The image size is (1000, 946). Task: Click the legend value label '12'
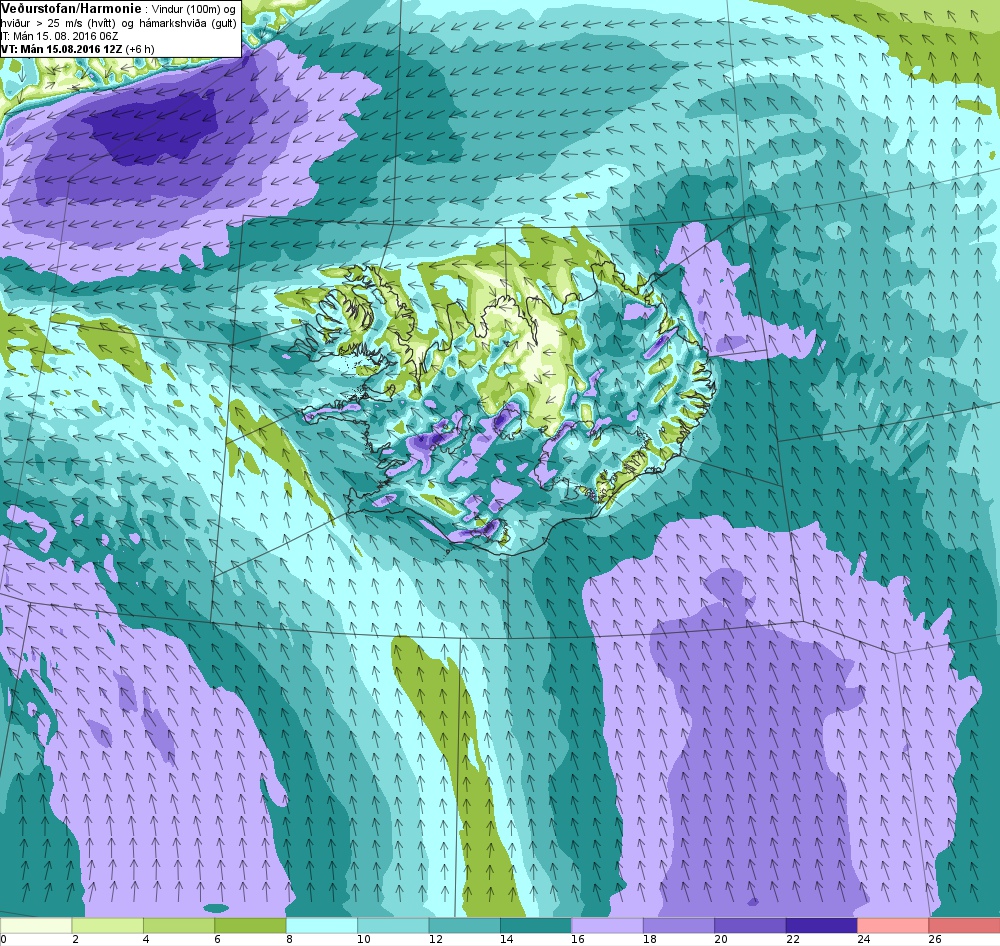[435, 939]
